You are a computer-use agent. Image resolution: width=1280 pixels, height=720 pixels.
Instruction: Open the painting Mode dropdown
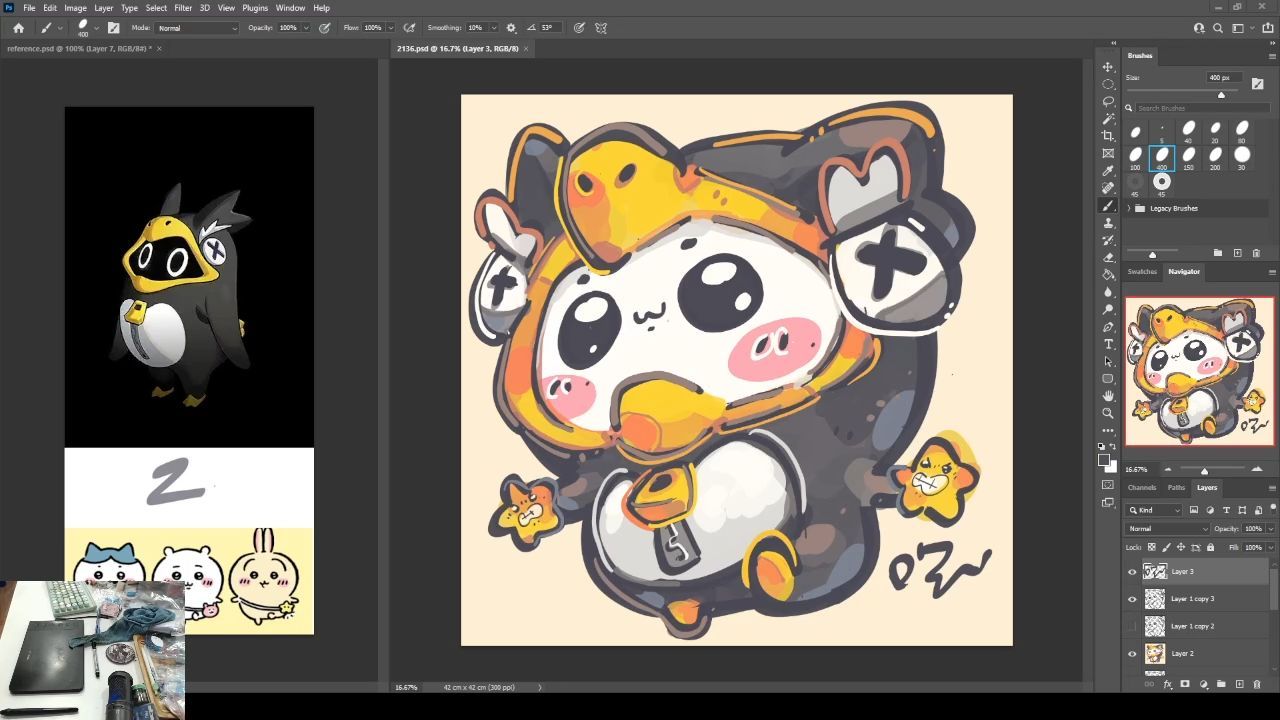point(197,28)
